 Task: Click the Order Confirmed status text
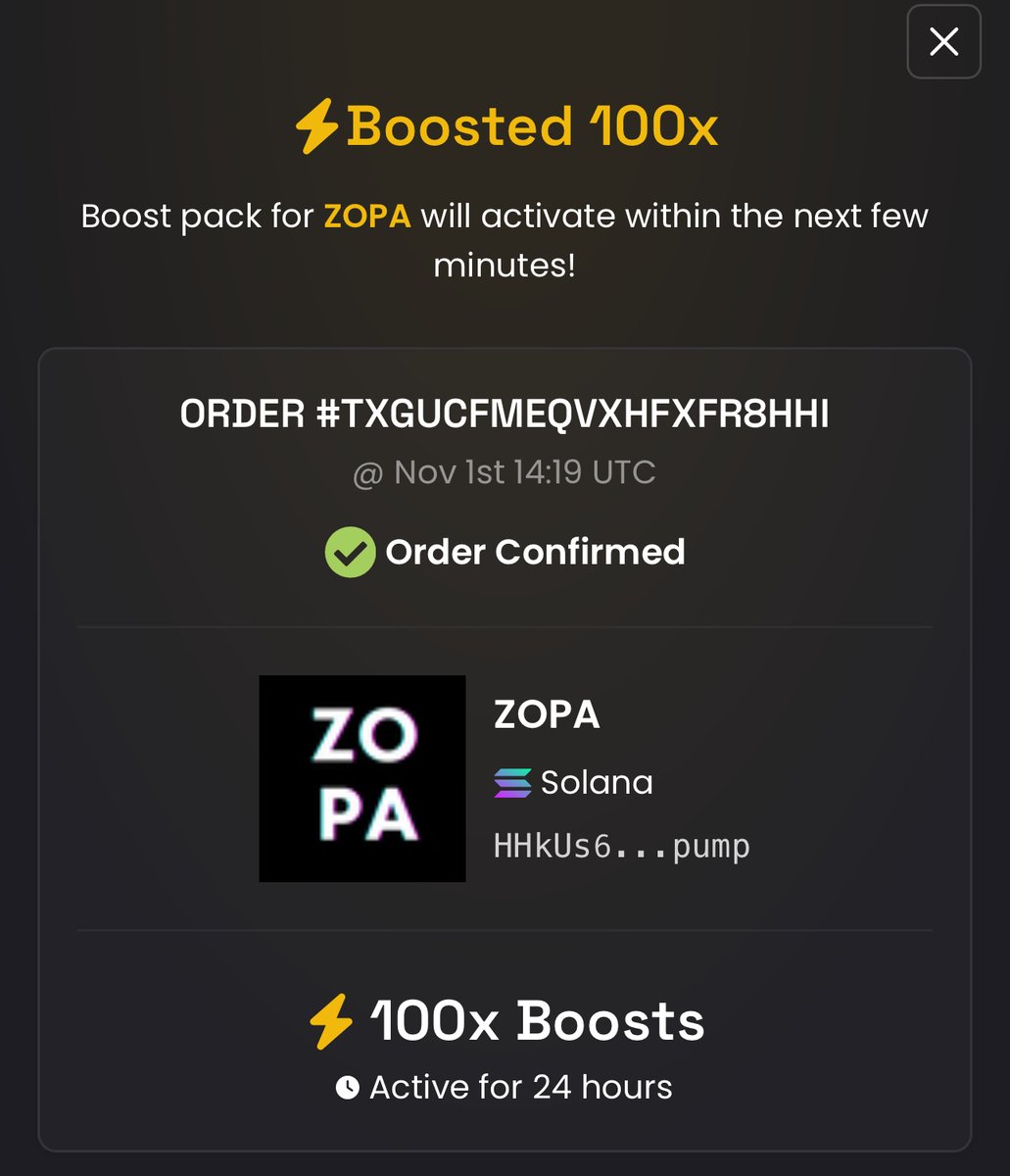(x=535, y=552)
